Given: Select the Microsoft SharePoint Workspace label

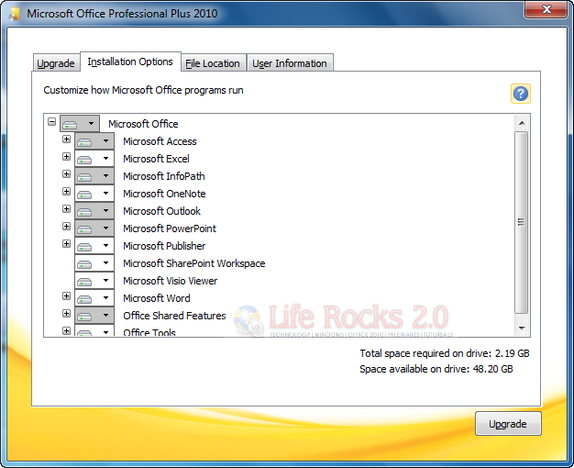Looking at the screenshot, I should coord(194,263).
